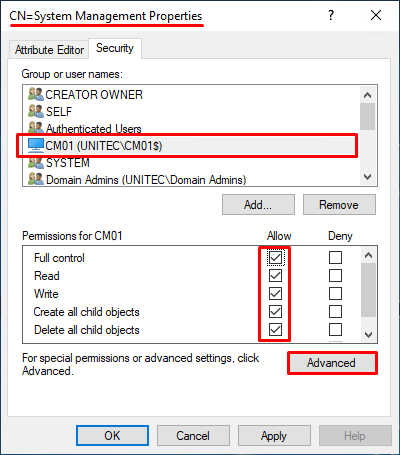Apply the permission changes

pos(274,436)
